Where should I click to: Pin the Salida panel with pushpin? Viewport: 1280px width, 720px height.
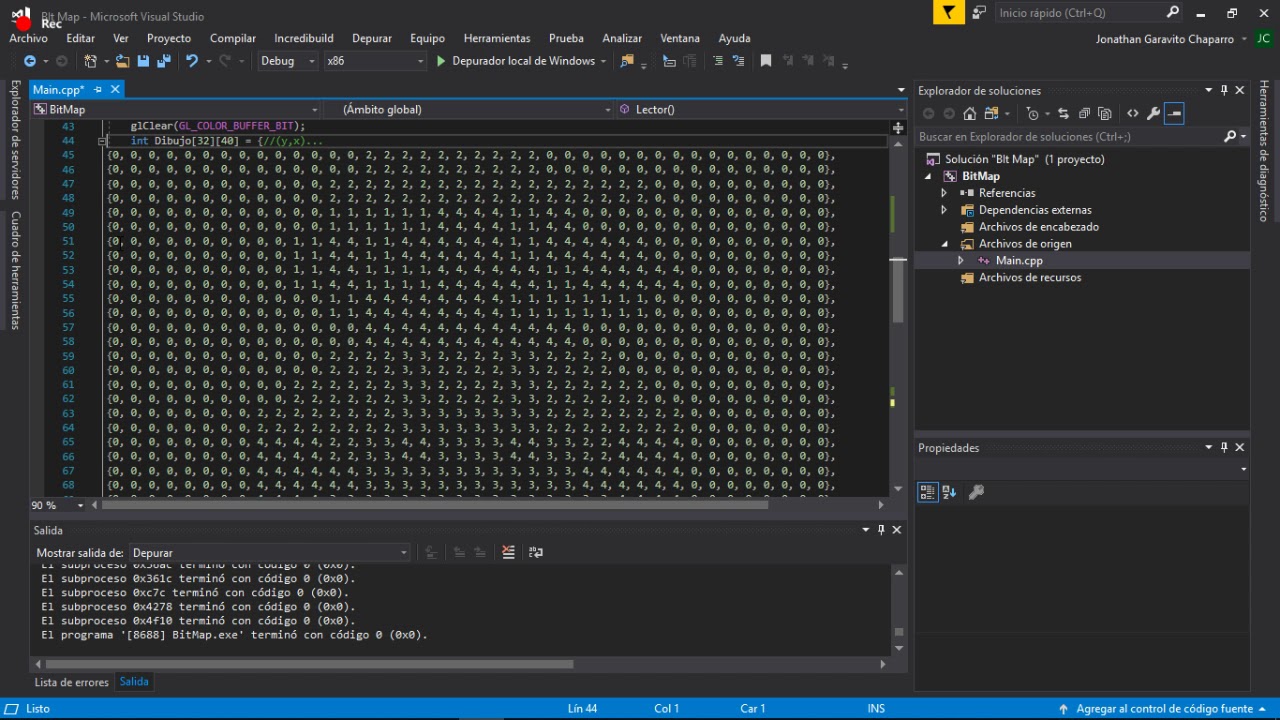[881, 530]
